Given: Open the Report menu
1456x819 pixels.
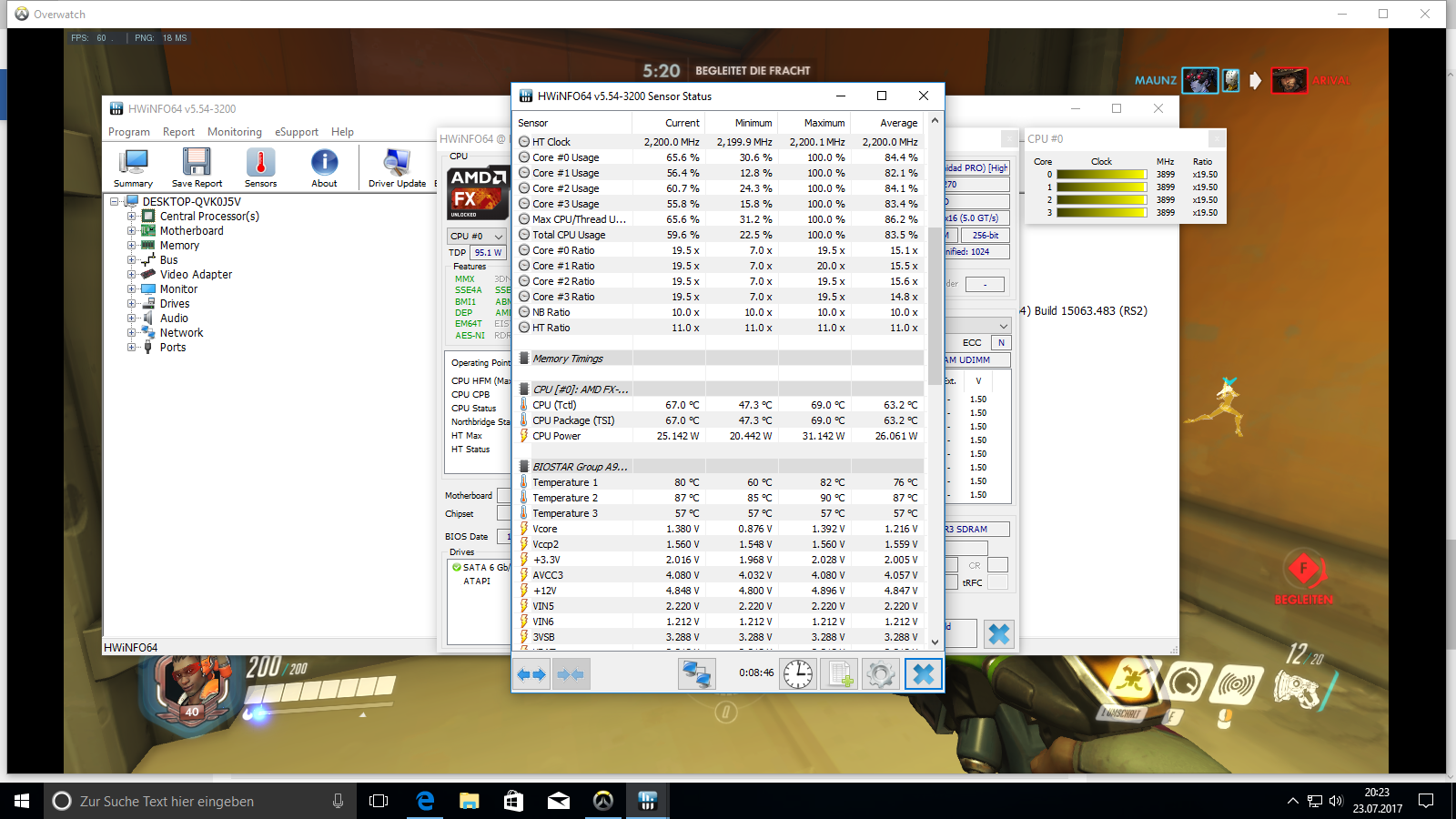Looking at the screenshot, I should [178, 132].
